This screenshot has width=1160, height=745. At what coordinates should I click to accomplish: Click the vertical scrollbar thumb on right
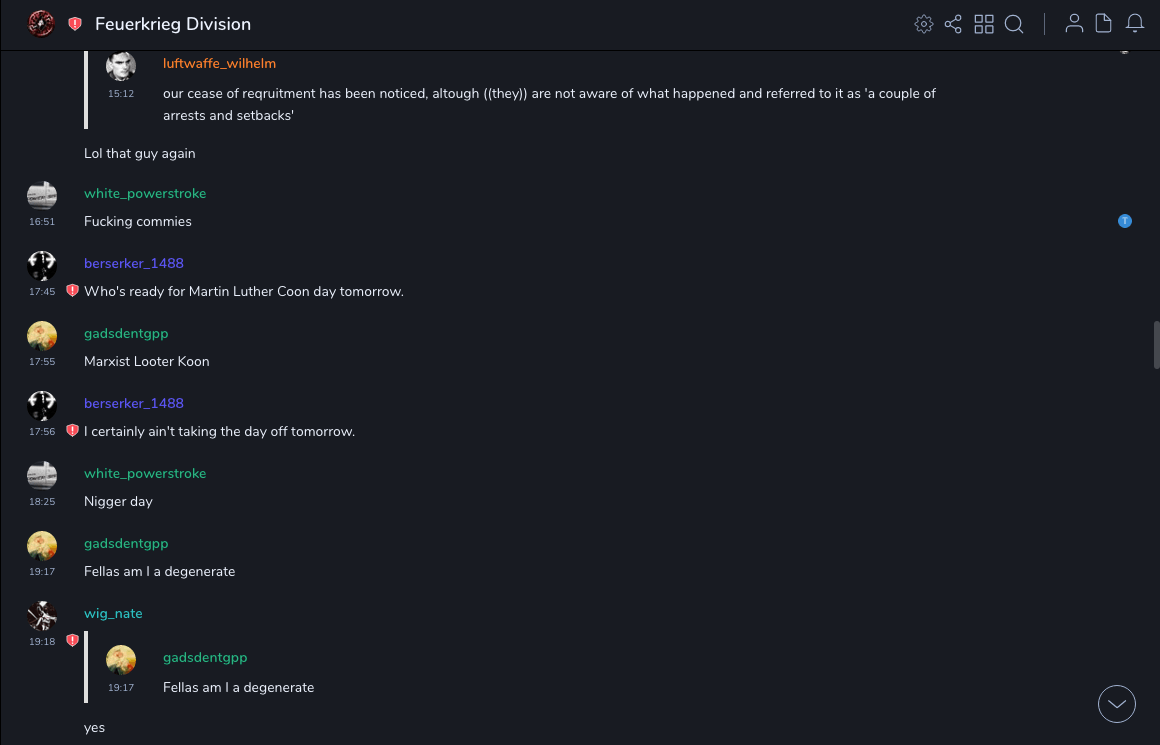pyautogui.click(x=1156, y=345)
